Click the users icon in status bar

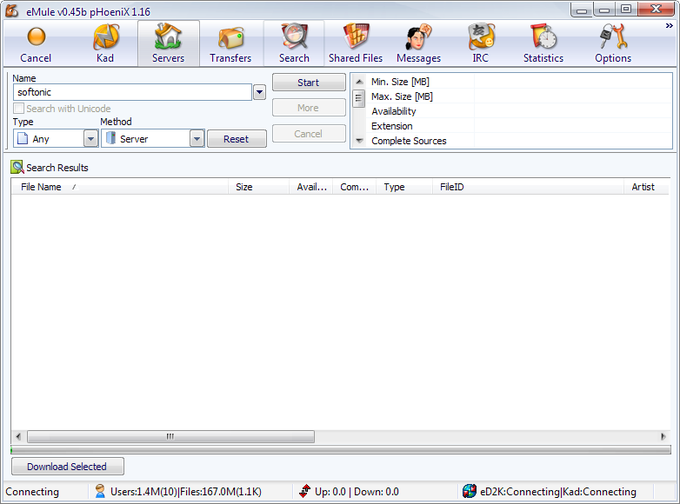(x=100, y=491)
